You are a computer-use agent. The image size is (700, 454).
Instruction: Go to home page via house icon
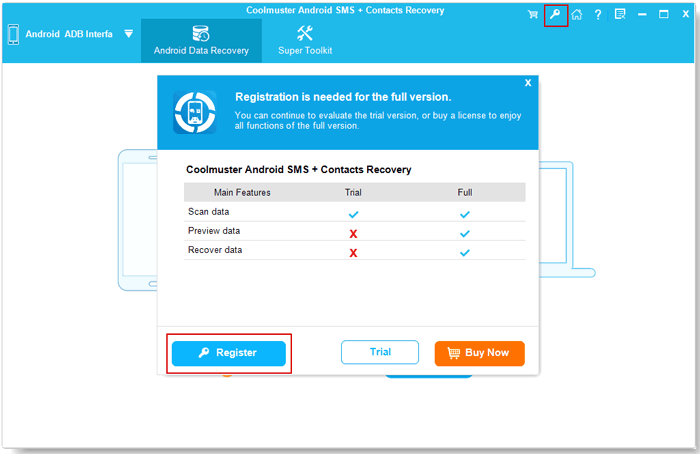577,15
